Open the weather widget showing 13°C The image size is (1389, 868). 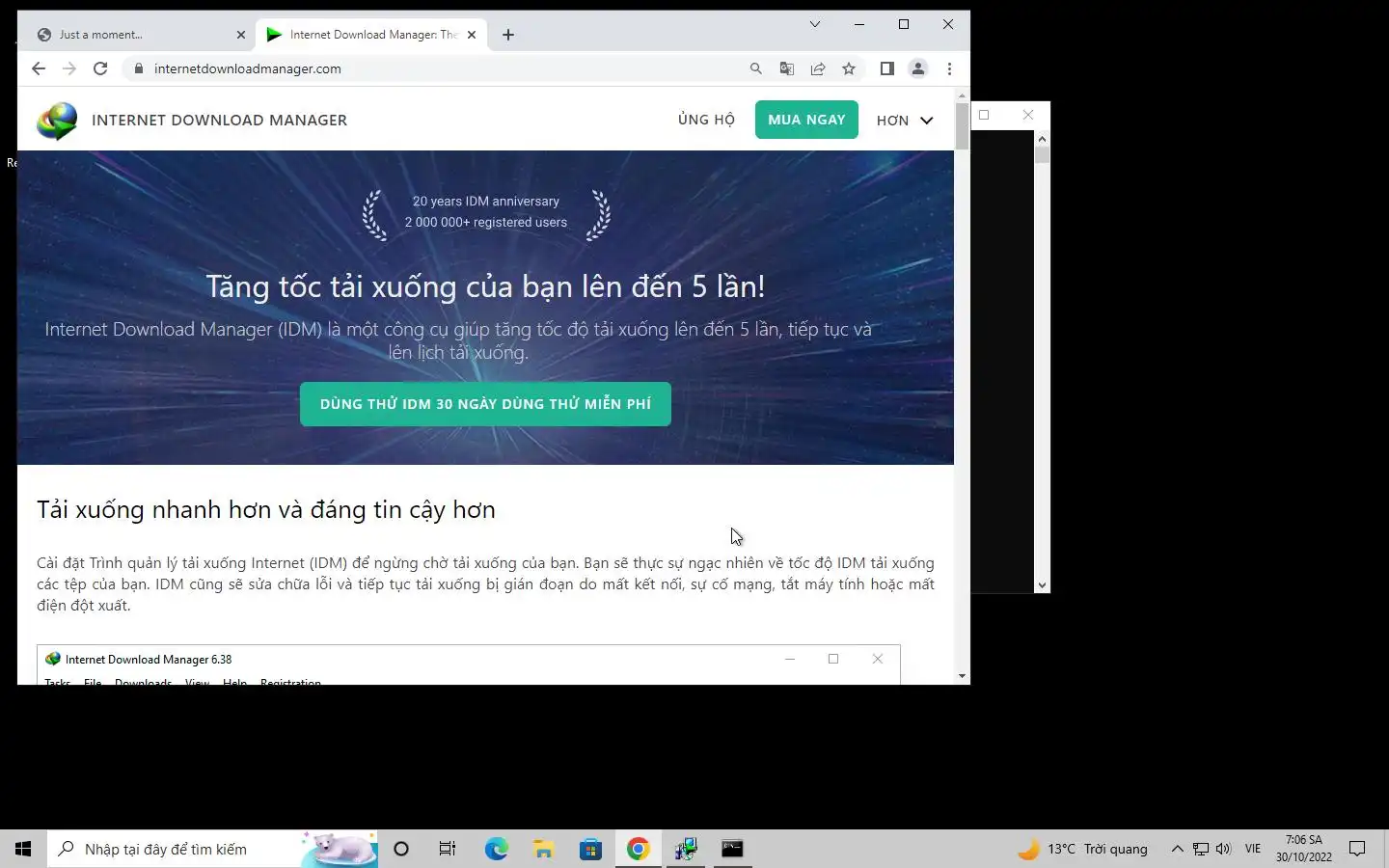pos(1083,849)
